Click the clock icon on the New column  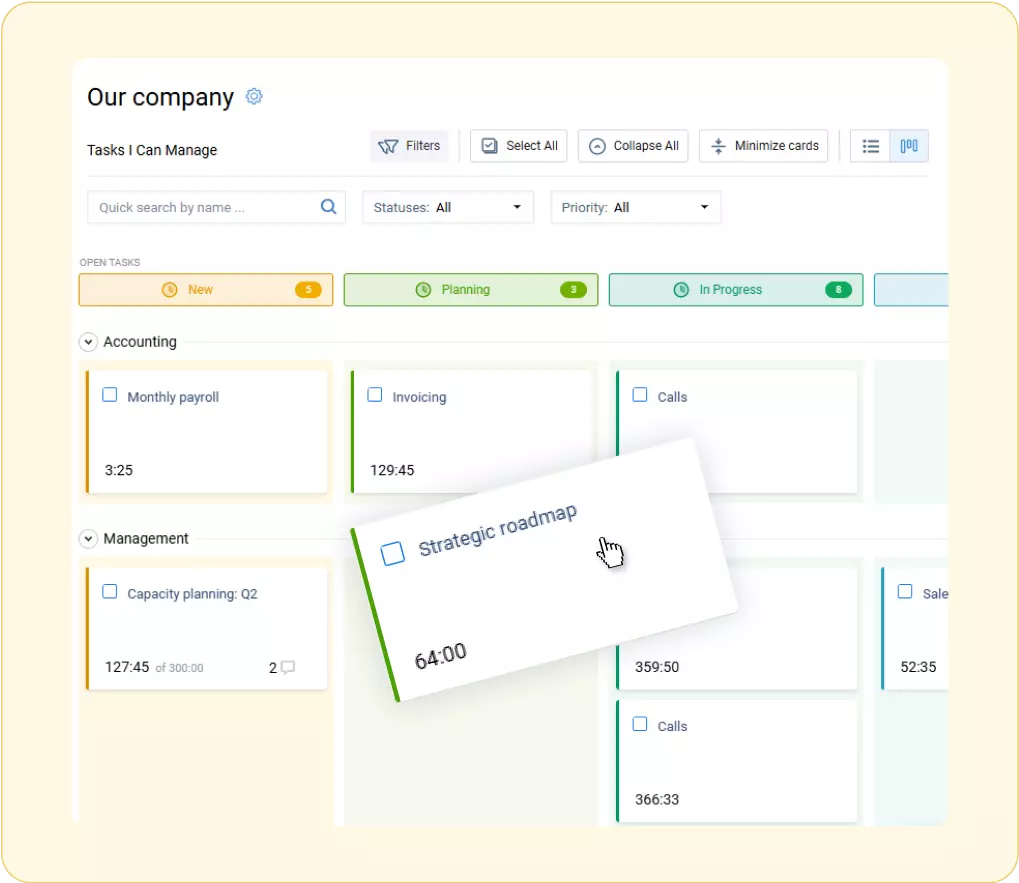pyautogui.click(x=168, y=289)
